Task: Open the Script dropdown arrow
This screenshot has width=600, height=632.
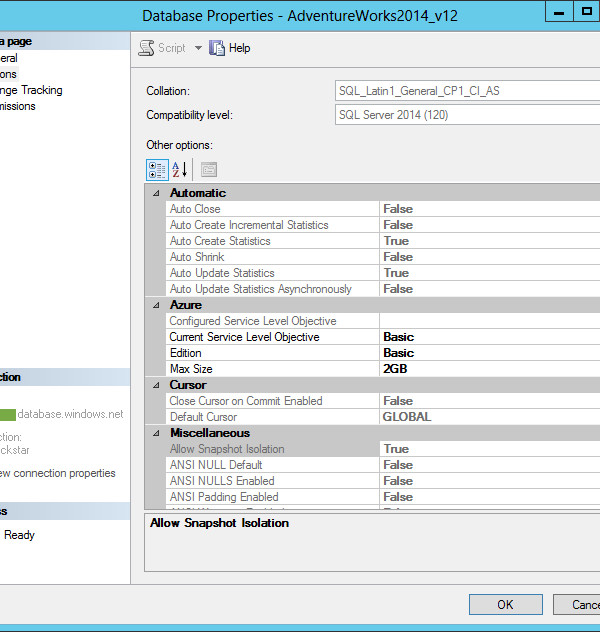Action: pyautogui.click(x=198, y=48)
